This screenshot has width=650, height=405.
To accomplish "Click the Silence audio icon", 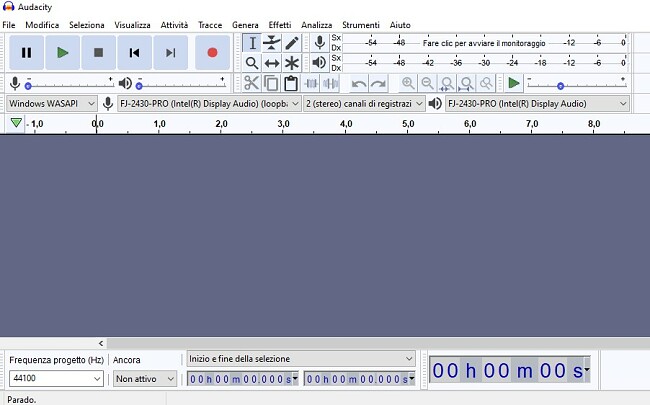I will [330, 83].
